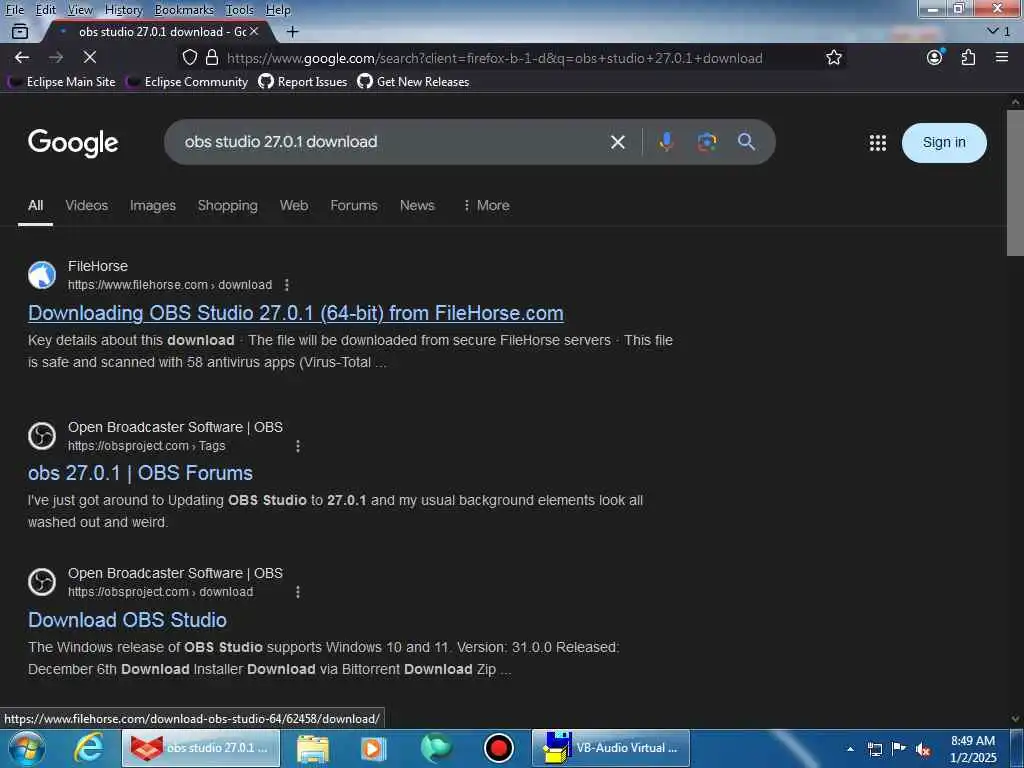Open the Firefox View icon left of tabs
This screenshot has height=768, width=1024.
pyautogui.click(x=20, y=31)
